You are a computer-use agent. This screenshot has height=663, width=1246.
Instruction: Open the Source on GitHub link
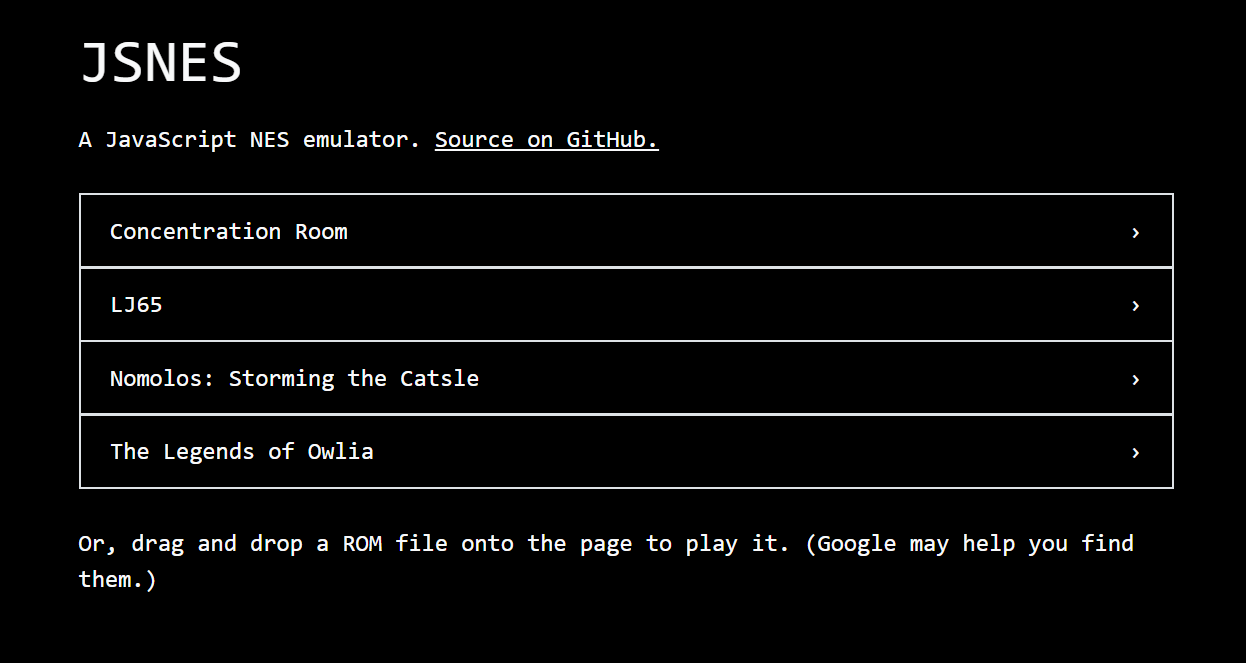(546, 140)
